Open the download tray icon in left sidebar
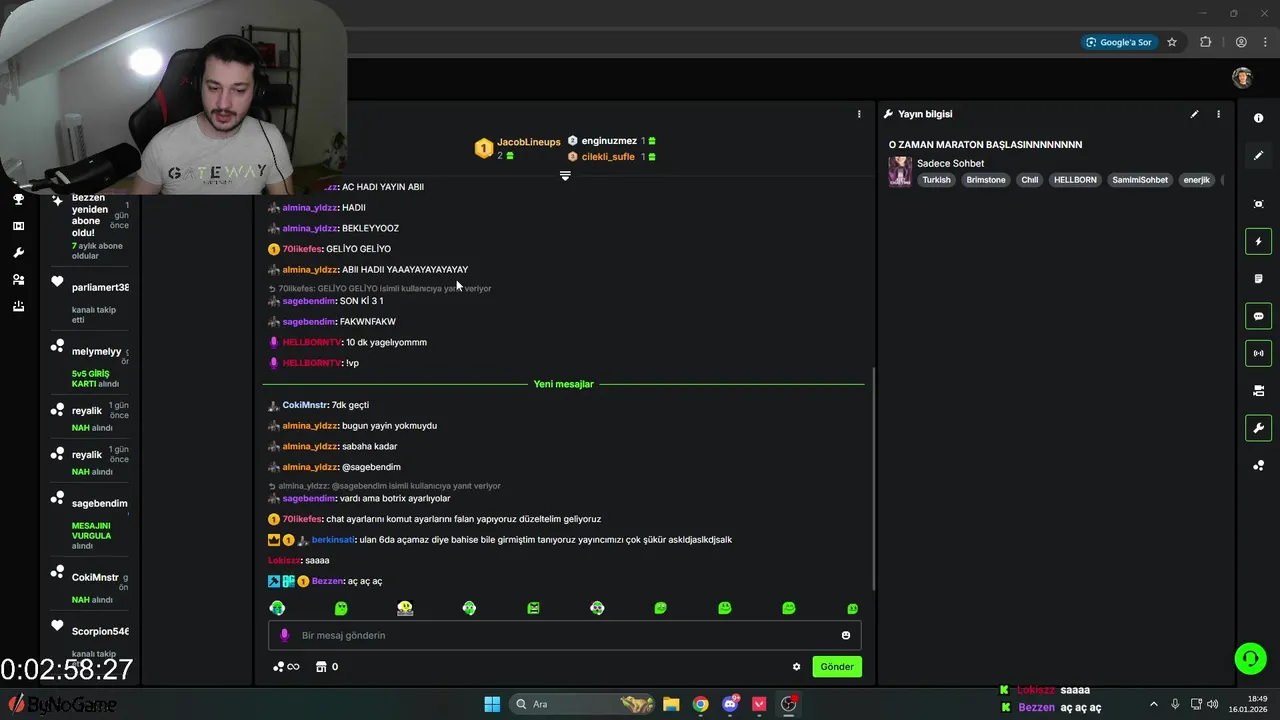The image size is (1280, 720). pyautogui.click(x=18, y=306)
